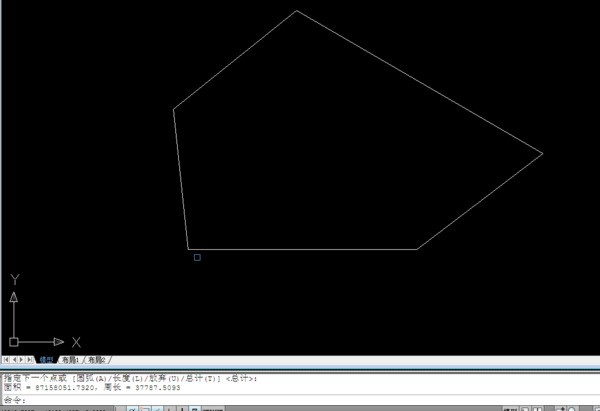600x411 pixels.
Task: Select the polygon's horizontal bottom edge
Action: [300, 248]
